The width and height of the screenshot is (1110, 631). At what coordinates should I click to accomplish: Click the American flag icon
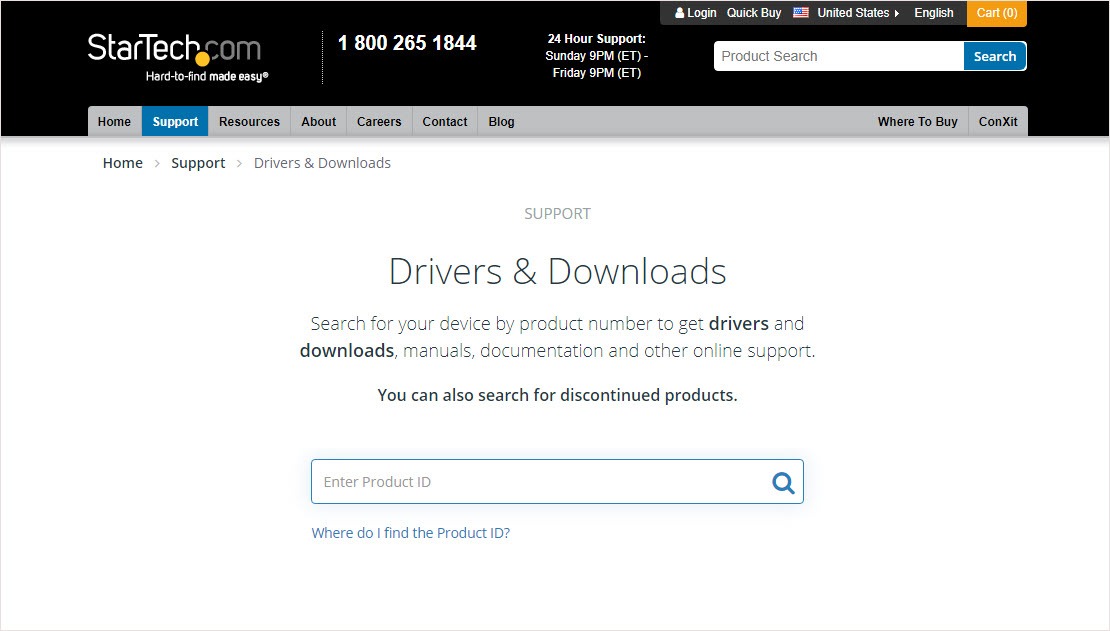[x=799, y=12]
